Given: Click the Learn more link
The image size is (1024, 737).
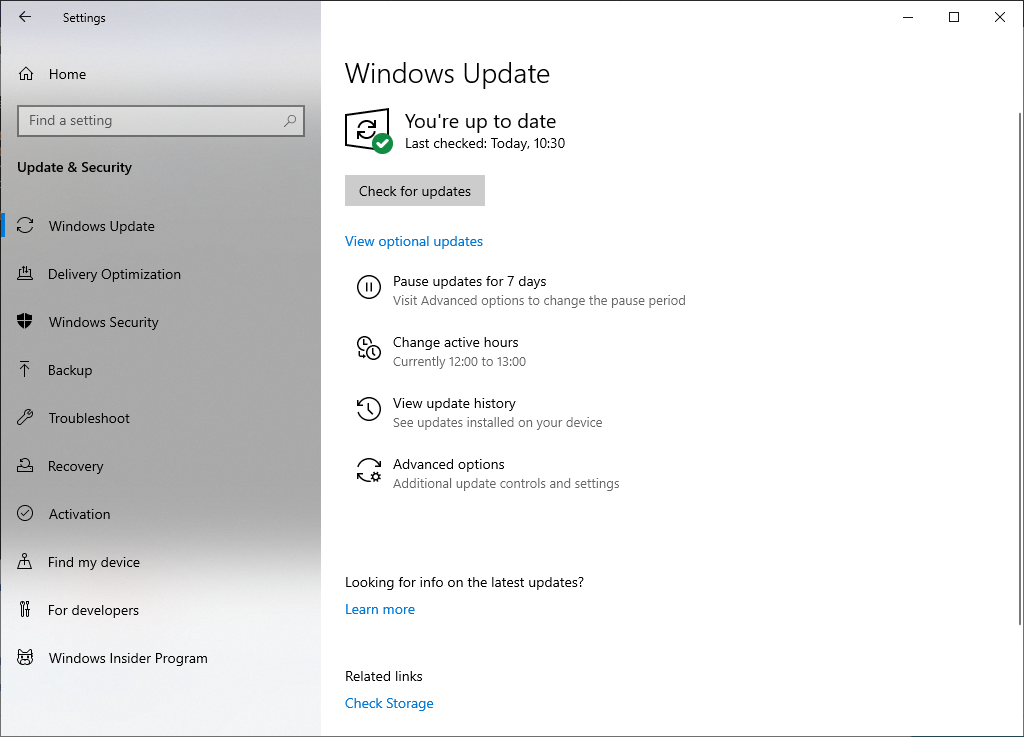Looking at the screenshot, I should pos(380,609).
